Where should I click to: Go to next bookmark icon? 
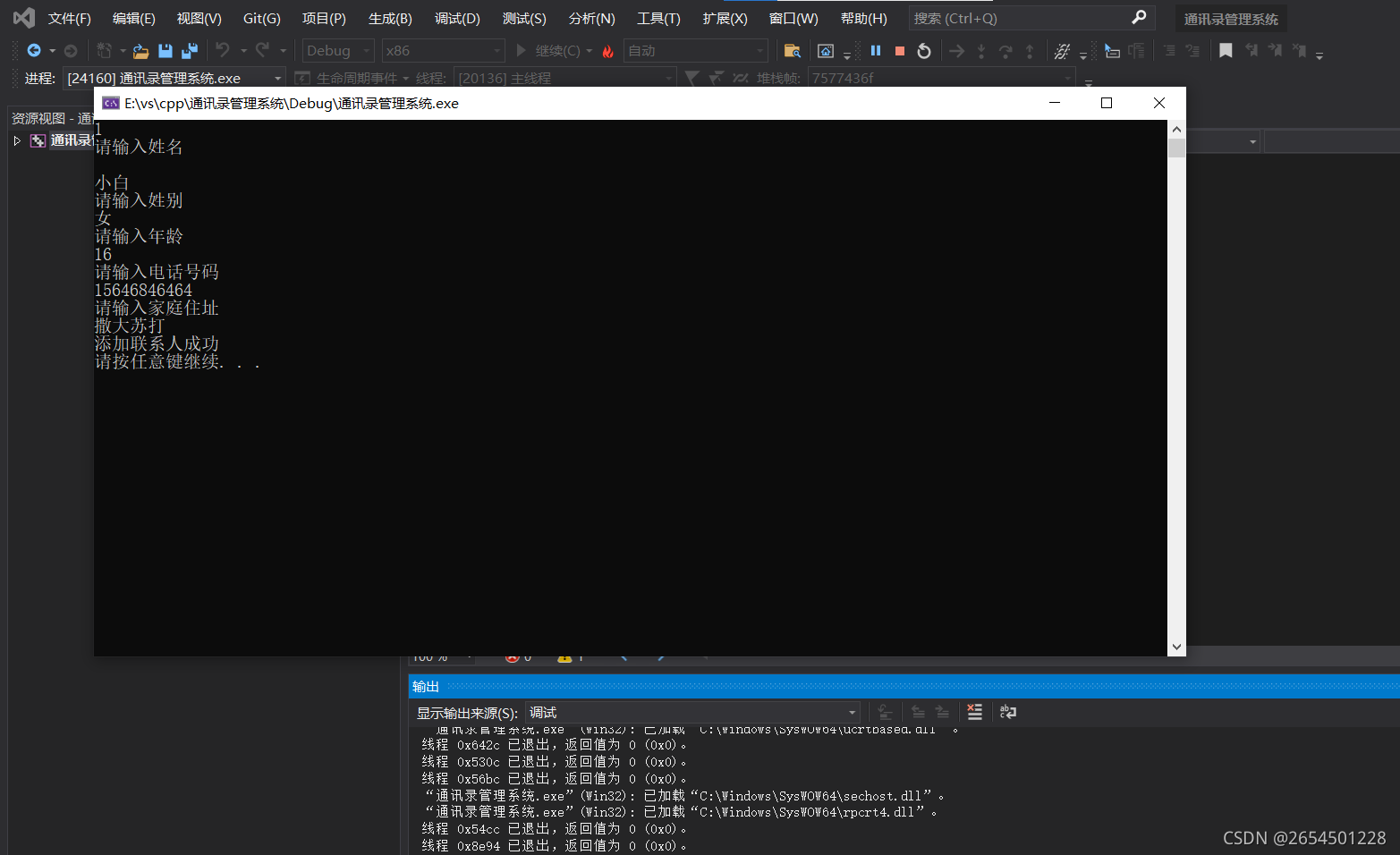click(1275, 51)
